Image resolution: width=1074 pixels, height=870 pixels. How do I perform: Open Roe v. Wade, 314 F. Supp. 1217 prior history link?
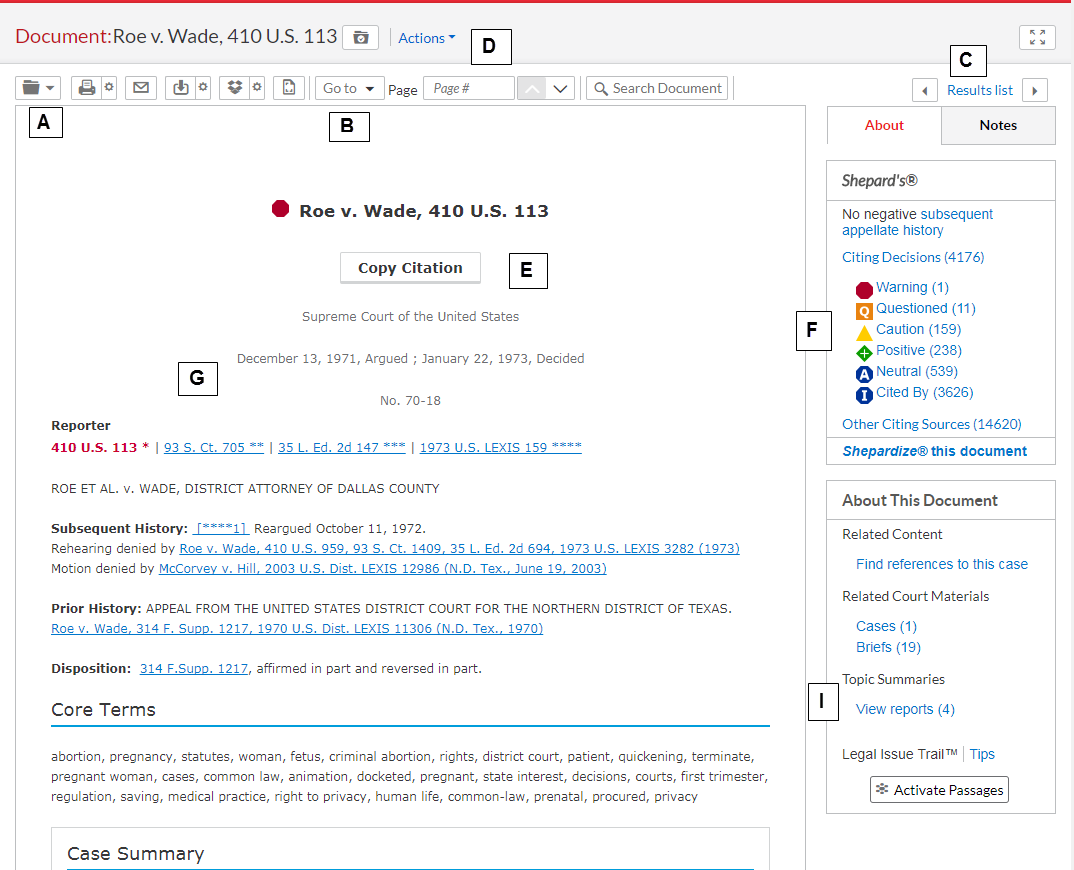297,629
